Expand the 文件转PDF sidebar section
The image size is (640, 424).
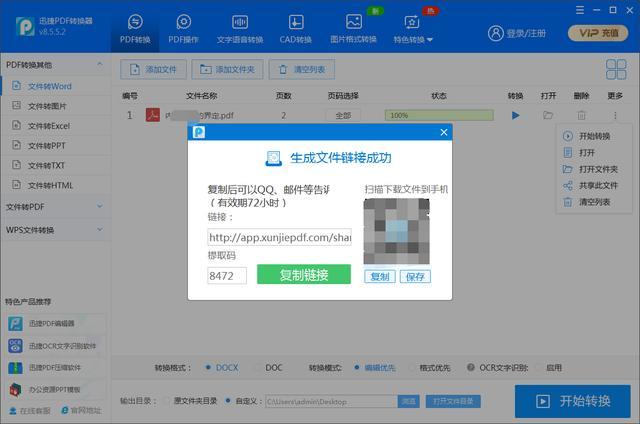pyautogui.click(x=54, y=207)
